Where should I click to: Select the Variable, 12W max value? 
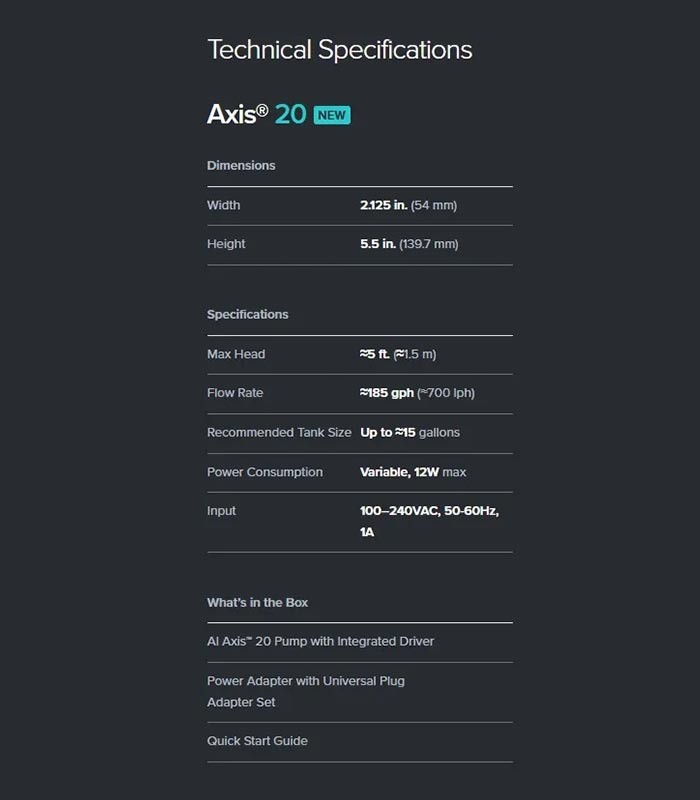click(413, 472)
